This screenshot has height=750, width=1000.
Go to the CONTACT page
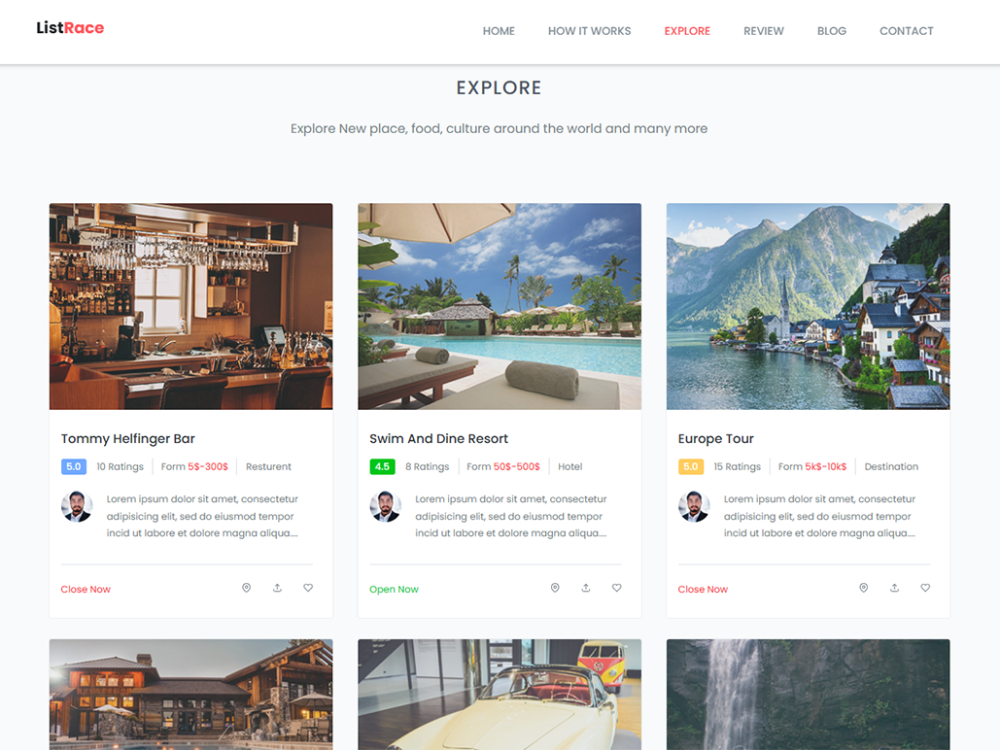(906, 31)
